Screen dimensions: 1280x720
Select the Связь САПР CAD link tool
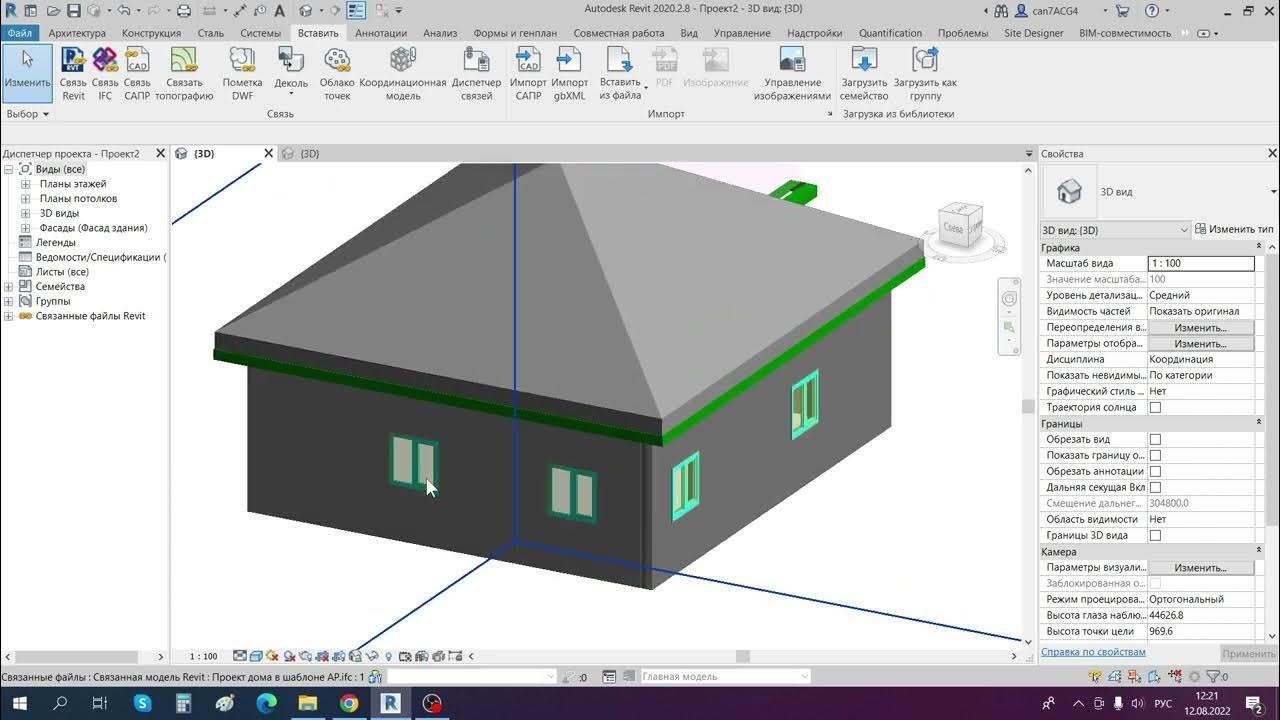[x=137, y=74]
